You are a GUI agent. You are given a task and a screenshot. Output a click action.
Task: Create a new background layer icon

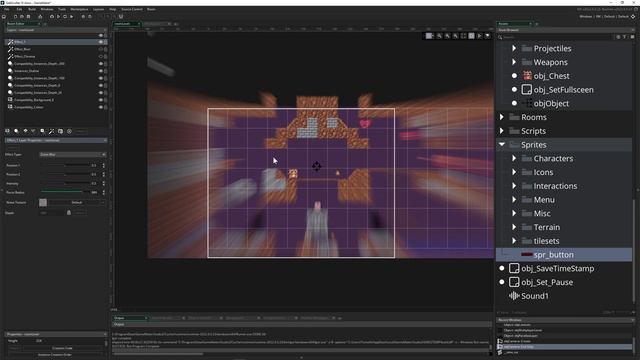(x=7, y=131)
